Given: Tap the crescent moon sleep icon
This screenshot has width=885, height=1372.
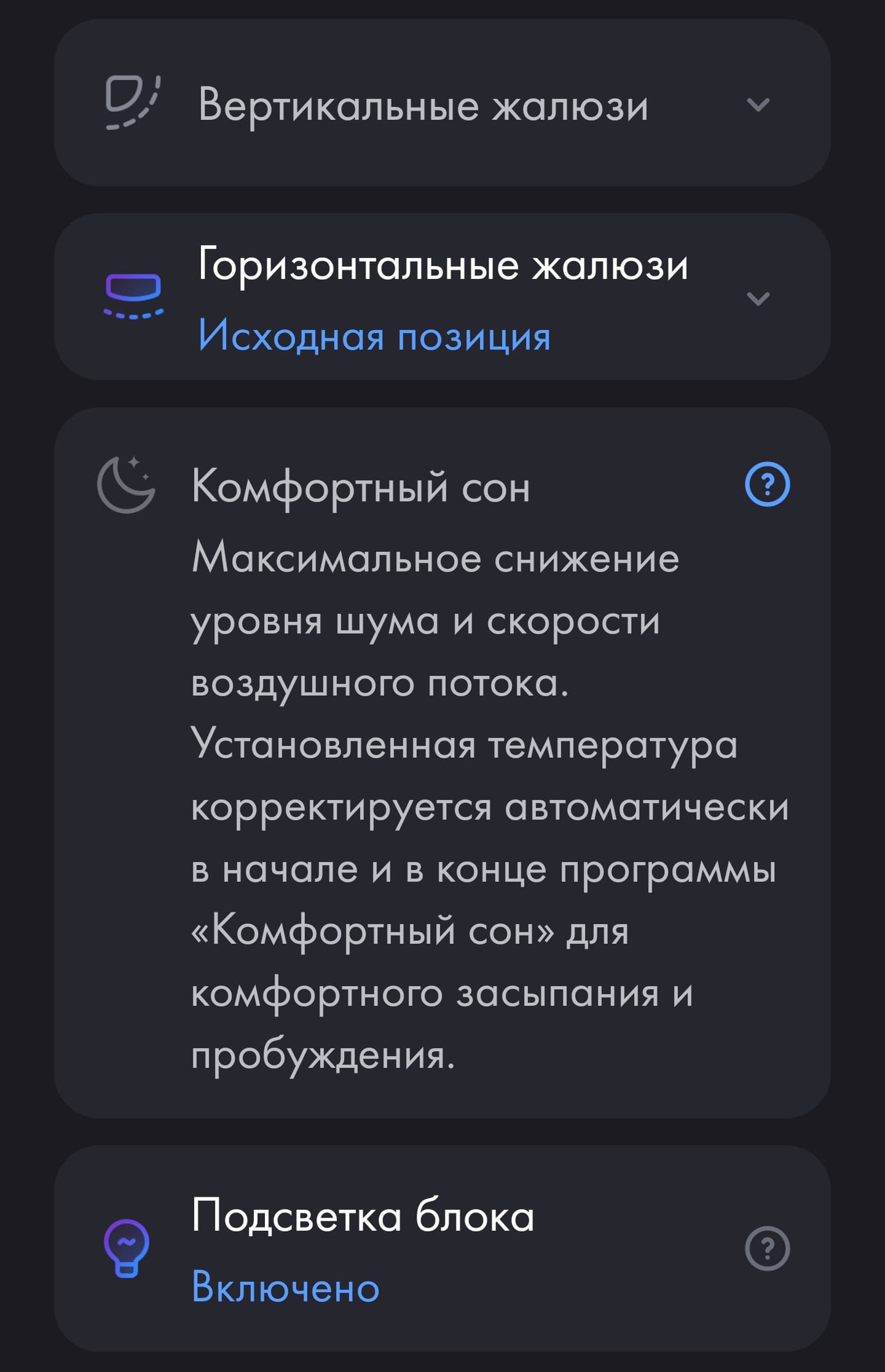Looking at the screenshot, I should click(x=127, y=485).
